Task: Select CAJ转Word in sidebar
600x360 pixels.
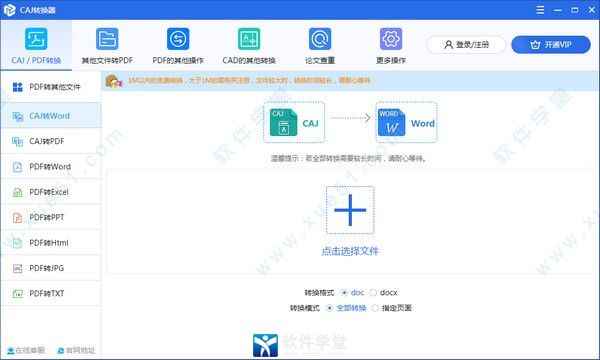Action: click(x=51, y=116)
